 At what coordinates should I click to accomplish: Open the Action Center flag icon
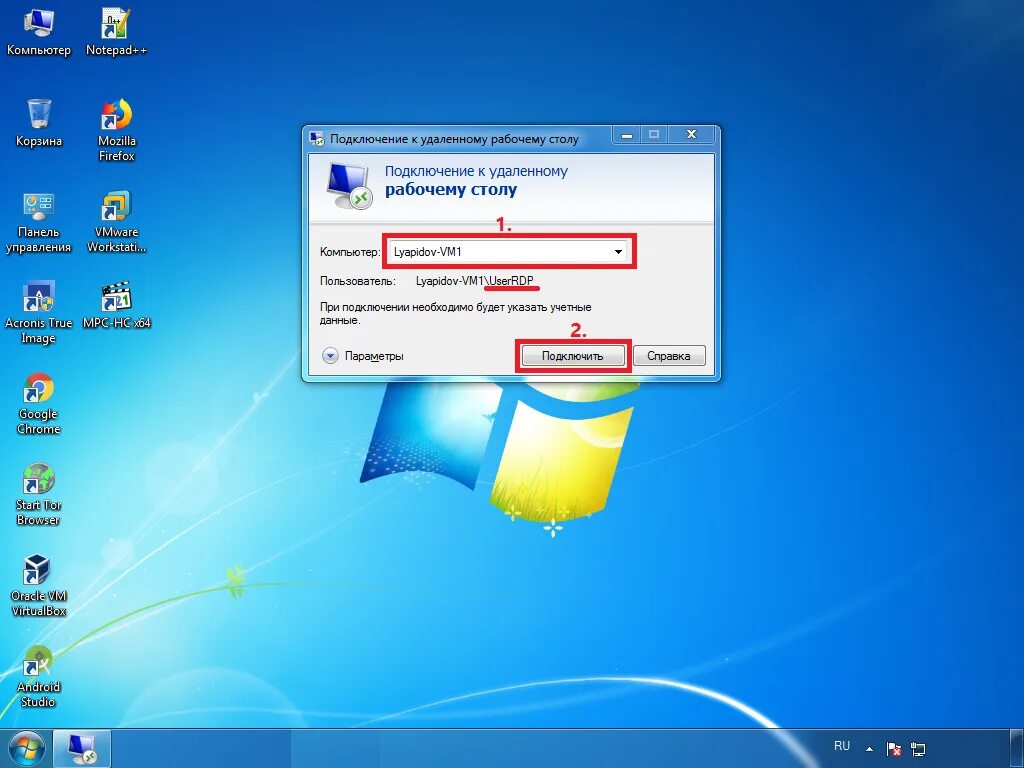[893, 749]
